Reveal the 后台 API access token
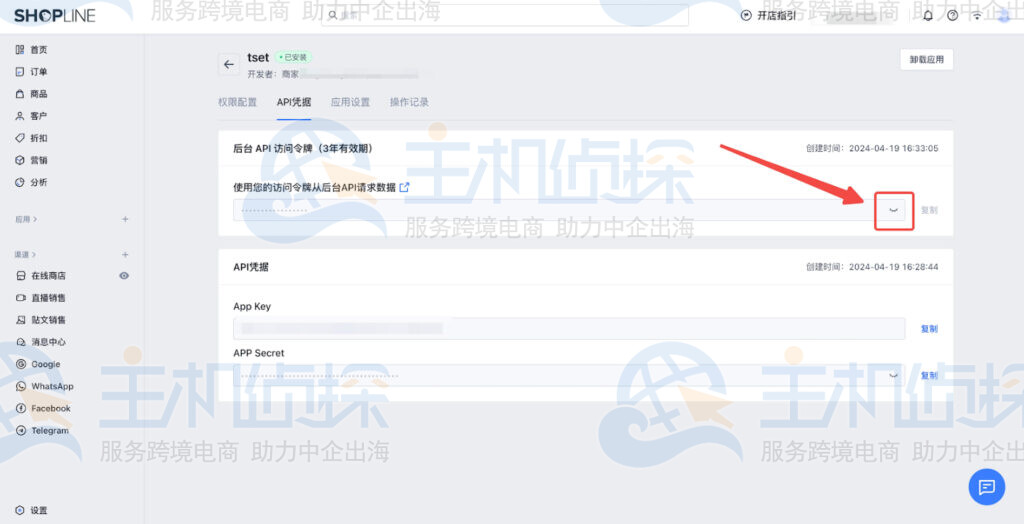 [x=893, y=210]
